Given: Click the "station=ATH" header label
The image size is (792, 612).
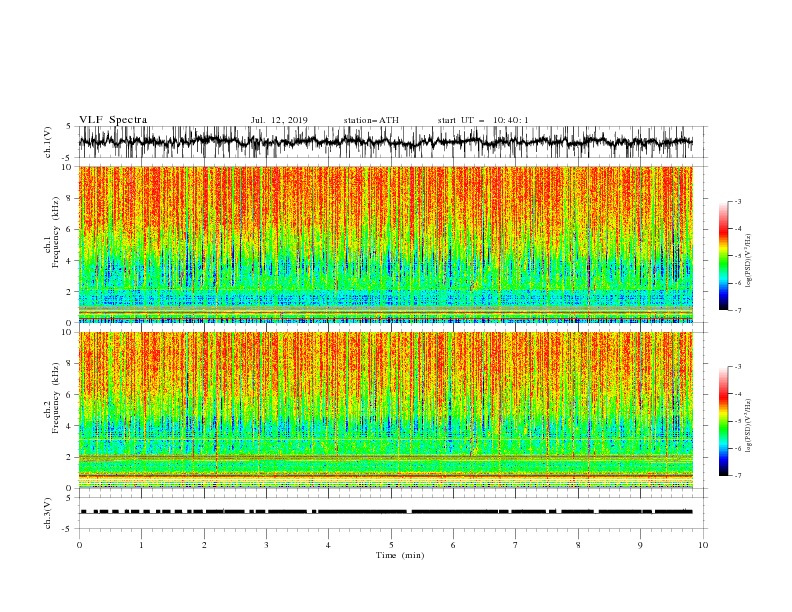Looking at the screenshot, I should (371, 120).
